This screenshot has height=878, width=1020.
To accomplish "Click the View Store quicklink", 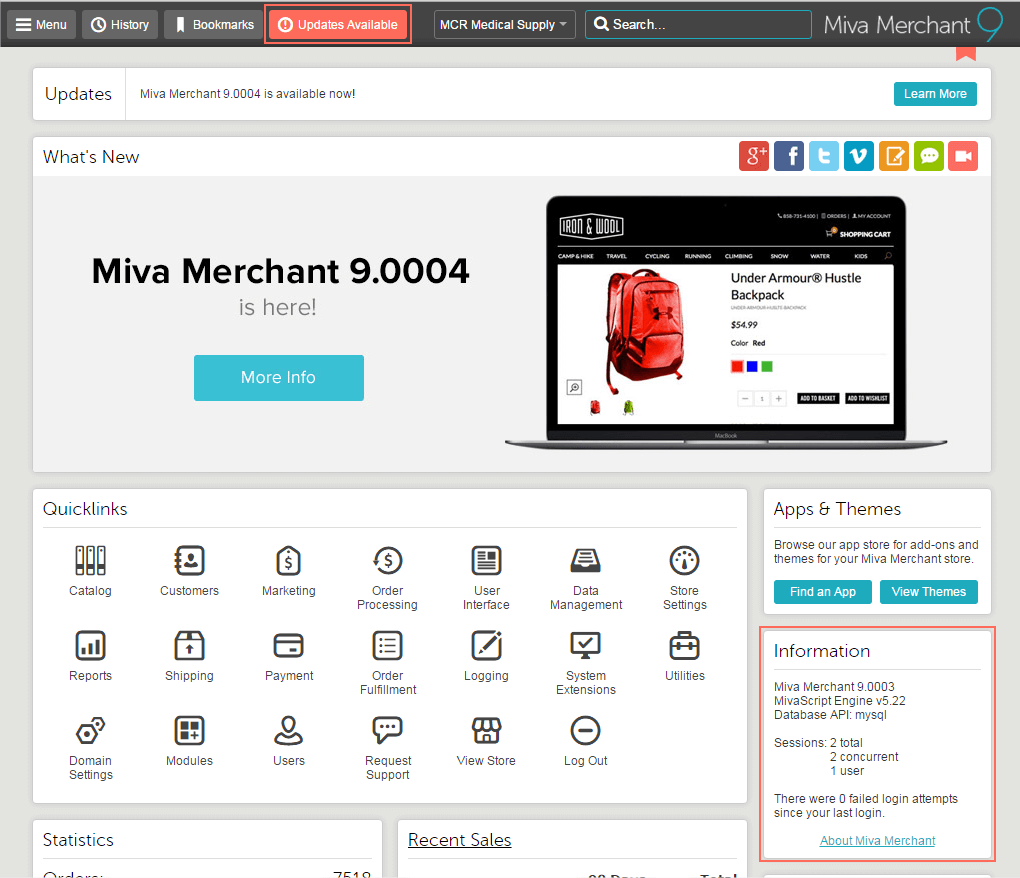I will pyautogui.click(x=486, y=741).
